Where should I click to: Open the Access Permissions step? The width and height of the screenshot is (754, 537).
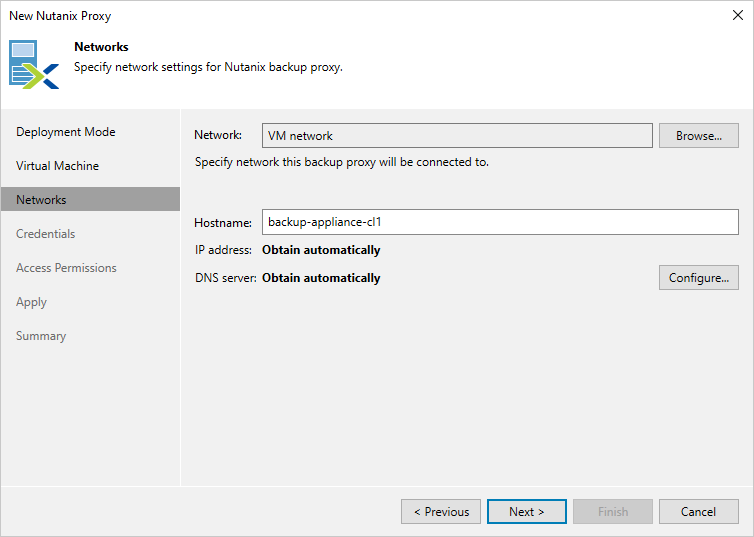66,268
